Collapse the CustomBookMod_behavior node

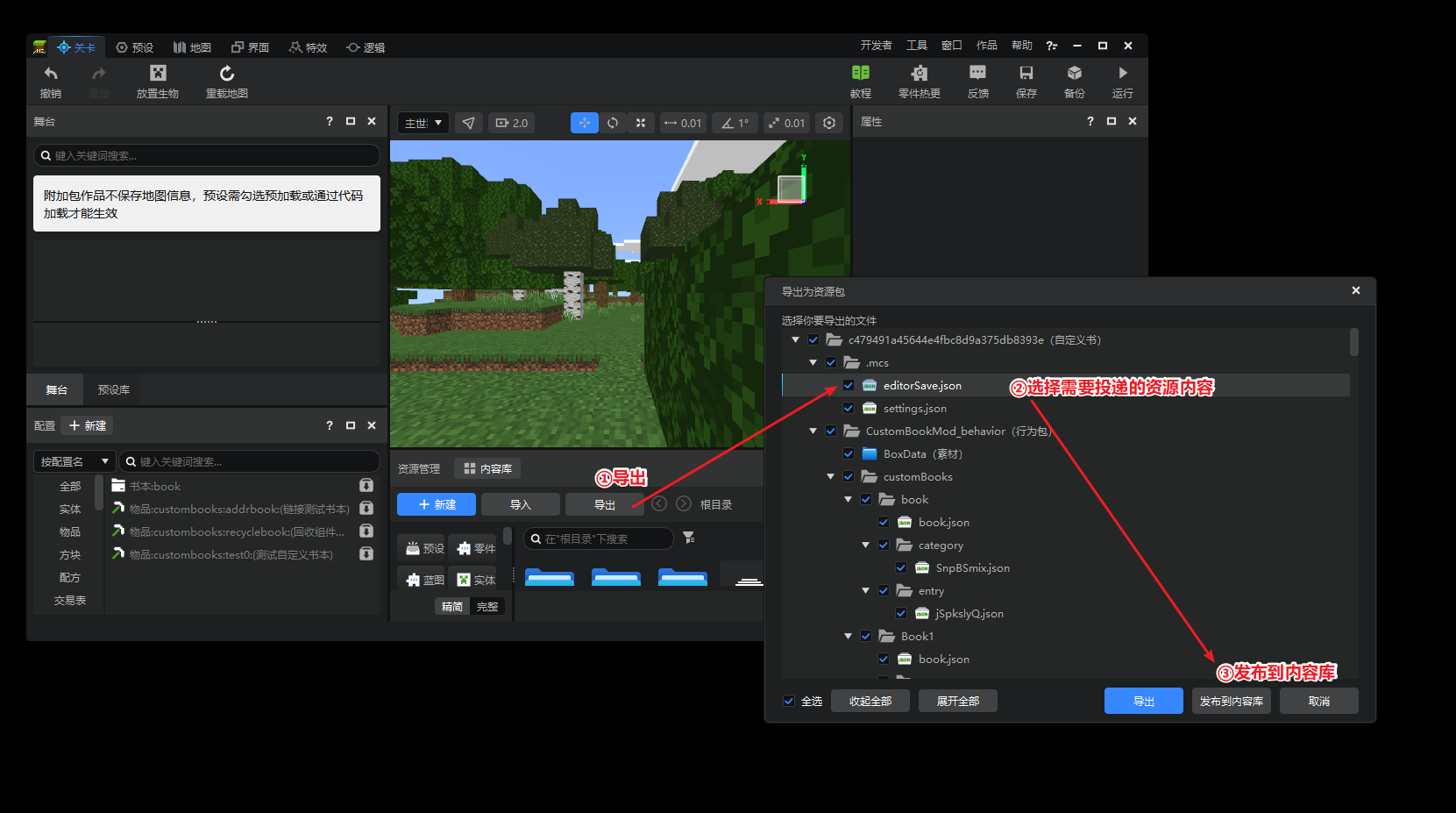[813, 431]
